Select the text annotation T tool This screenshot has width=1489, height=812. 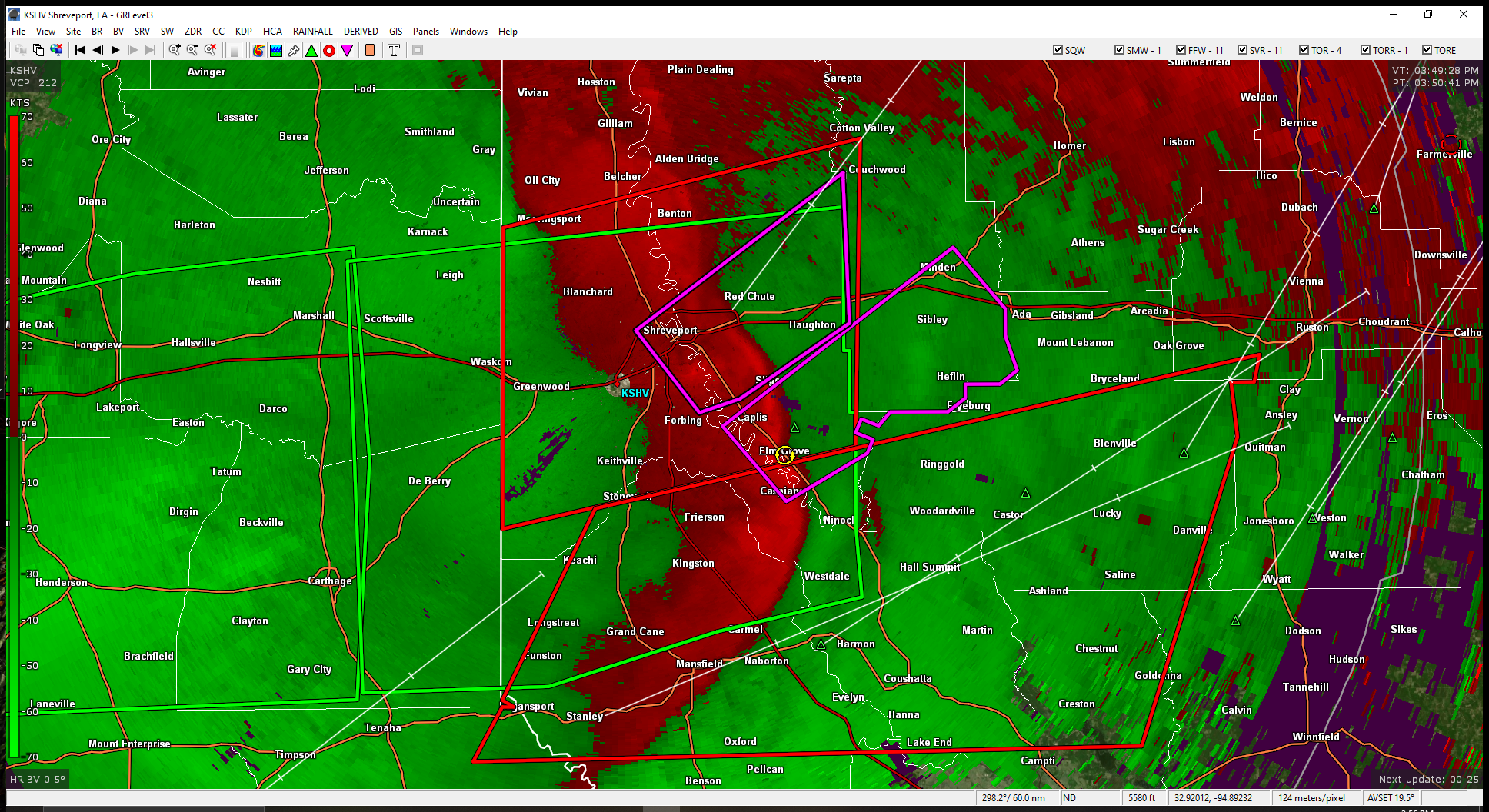pyautogui.click(x=394, y=50)
